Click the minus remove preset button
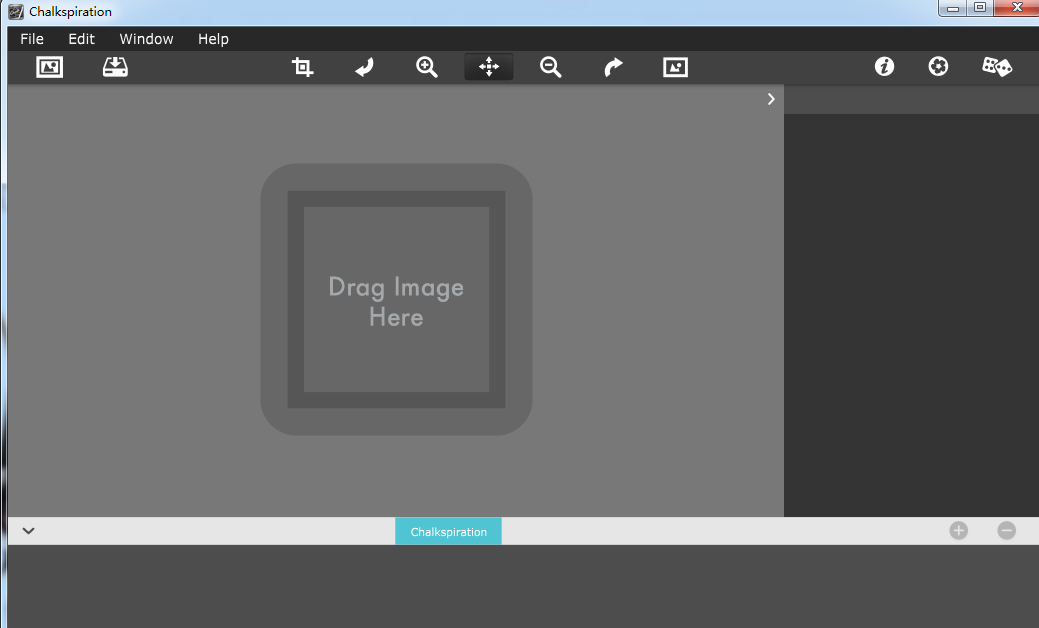Screen dimensions: 1039x628 [1007, 531]
